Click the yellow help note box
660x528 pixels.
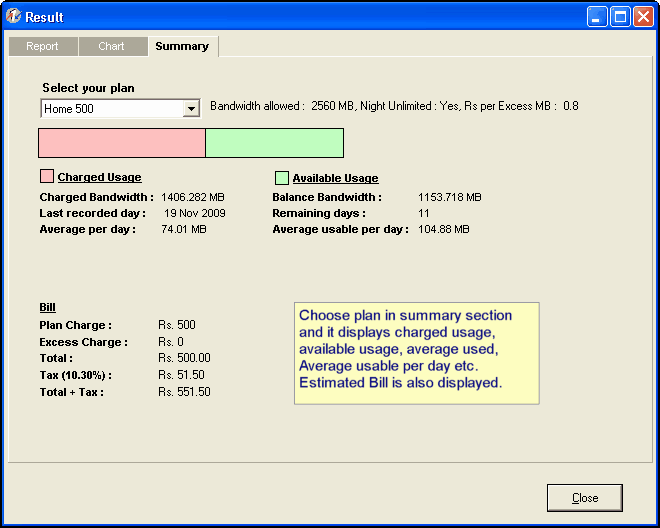(x=416, y=353)
